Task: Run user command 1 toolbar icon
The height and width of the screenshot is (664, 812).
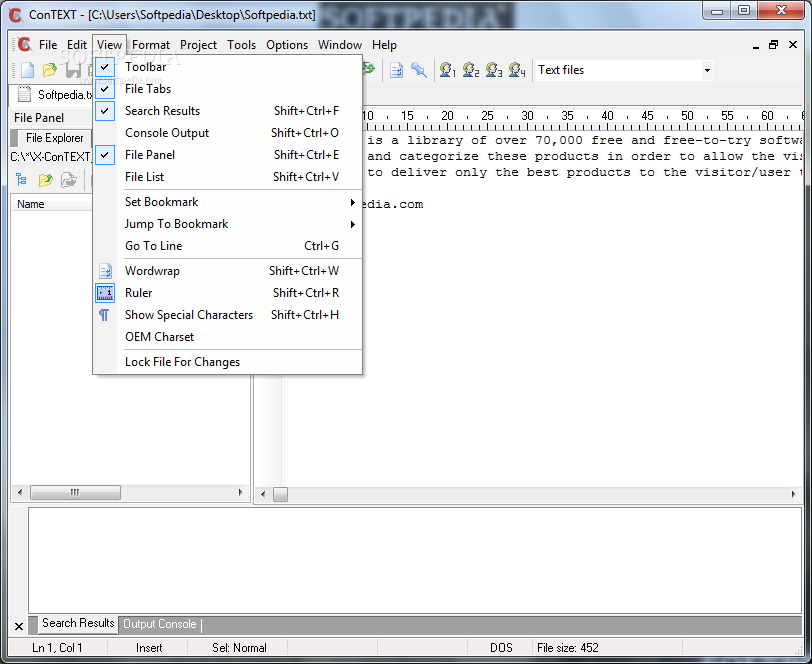Action: pos(447,70)
